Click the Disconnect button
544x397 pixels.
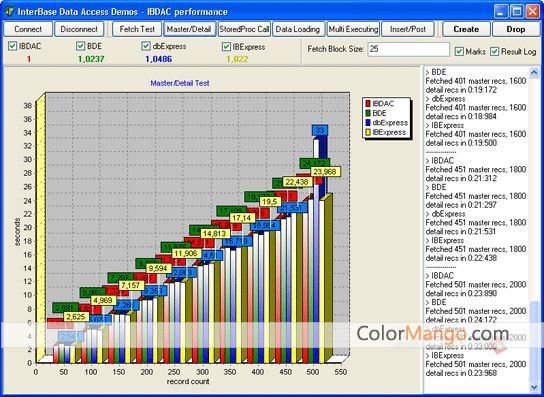click(79, 29)
